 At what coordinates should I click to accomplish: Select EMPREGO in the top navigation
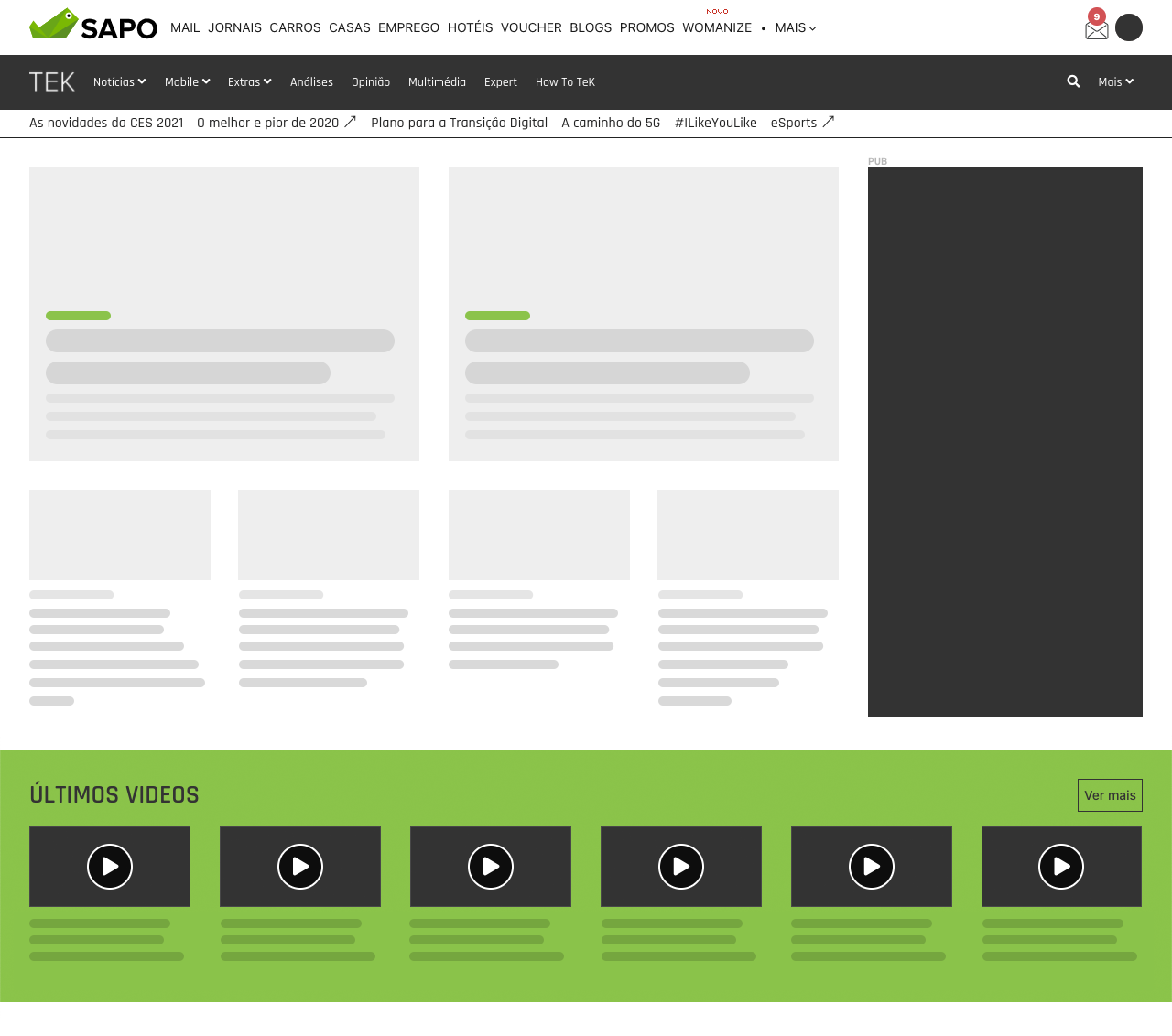point(408,27)
